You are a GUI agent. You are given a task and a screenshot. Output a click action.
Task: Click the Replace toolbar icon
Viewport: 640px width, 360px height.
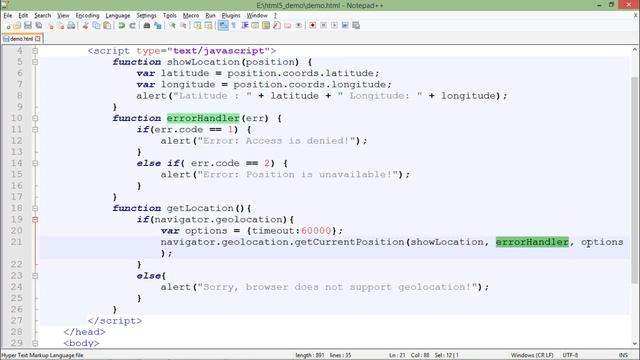(158, 26)
